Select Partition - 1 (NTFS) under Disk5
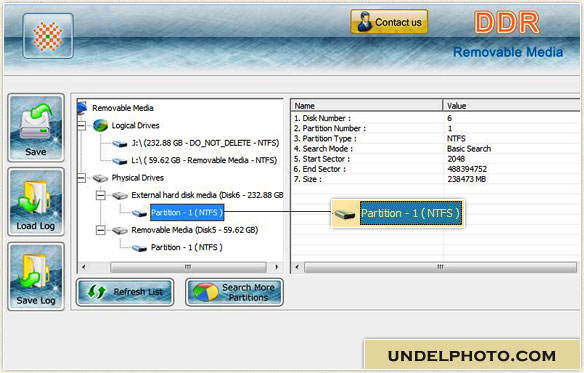The image size is (584, 373). tap(187, 247)
